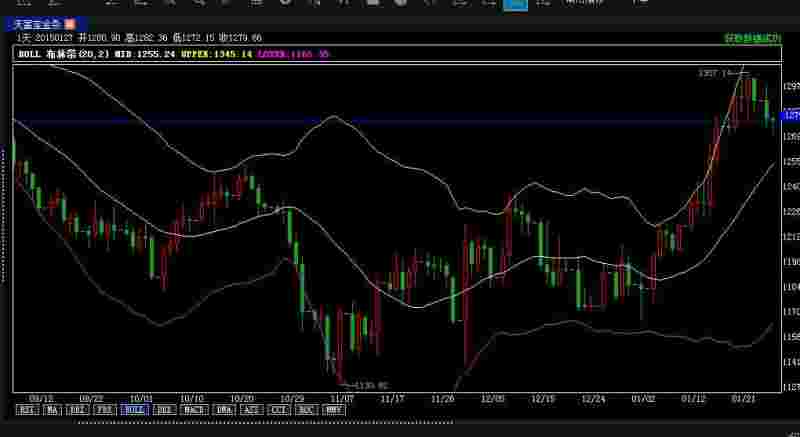Switch to the MACD indicator
The image size is (800, 437).
coord(192,409)
